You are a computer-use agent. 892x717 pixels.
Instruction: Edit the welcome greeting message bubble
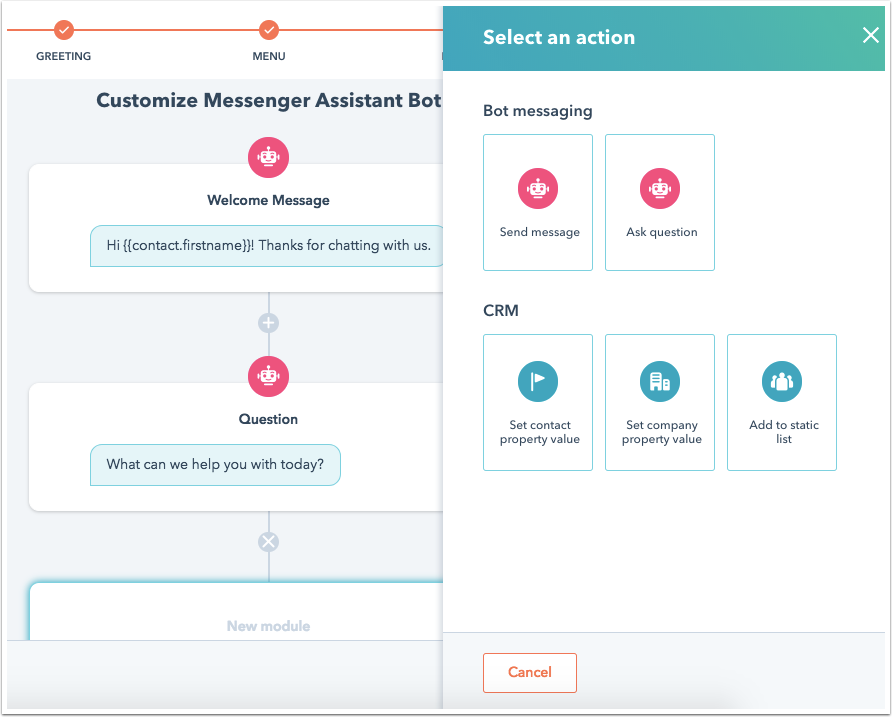coord(266,246)
